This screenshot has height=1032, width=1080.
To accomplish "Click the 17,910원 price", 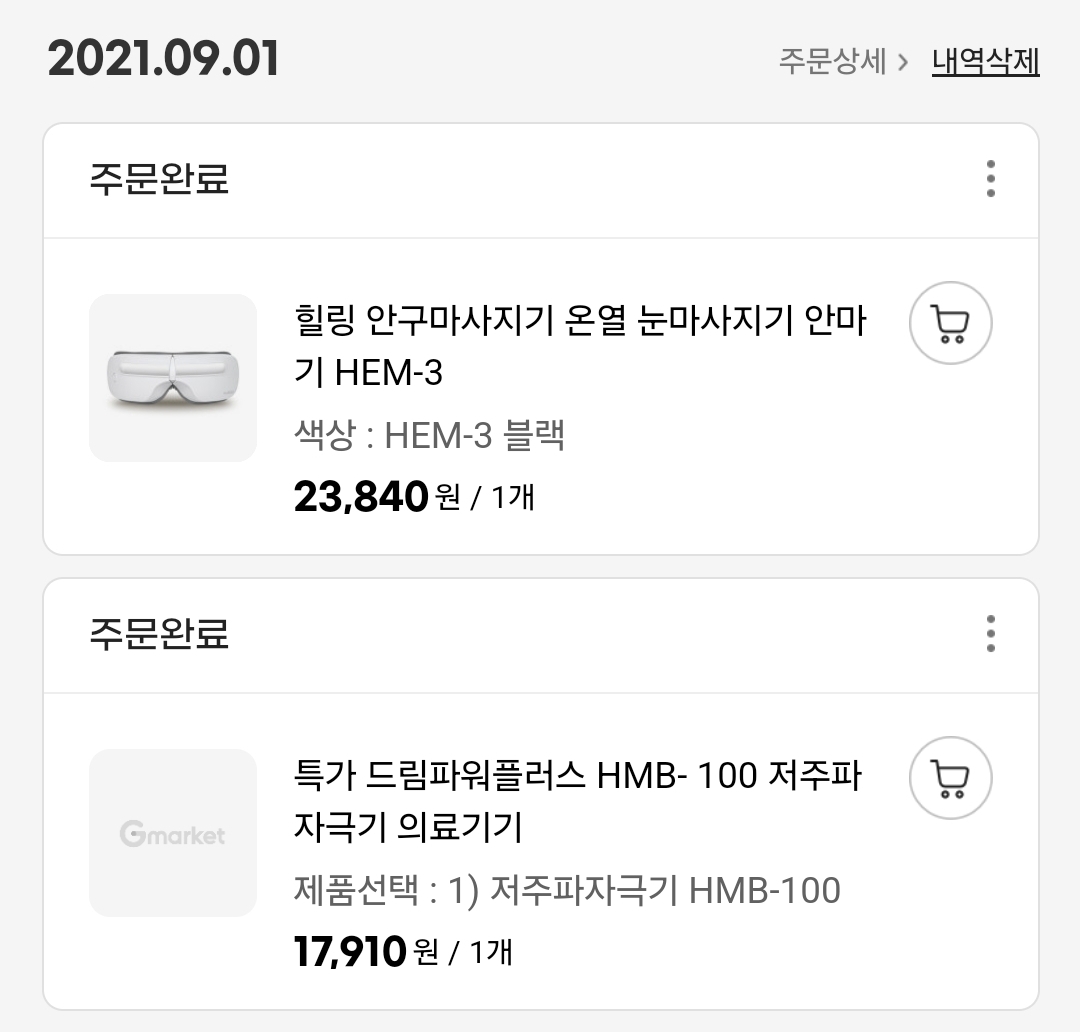I will coord(366,951).
